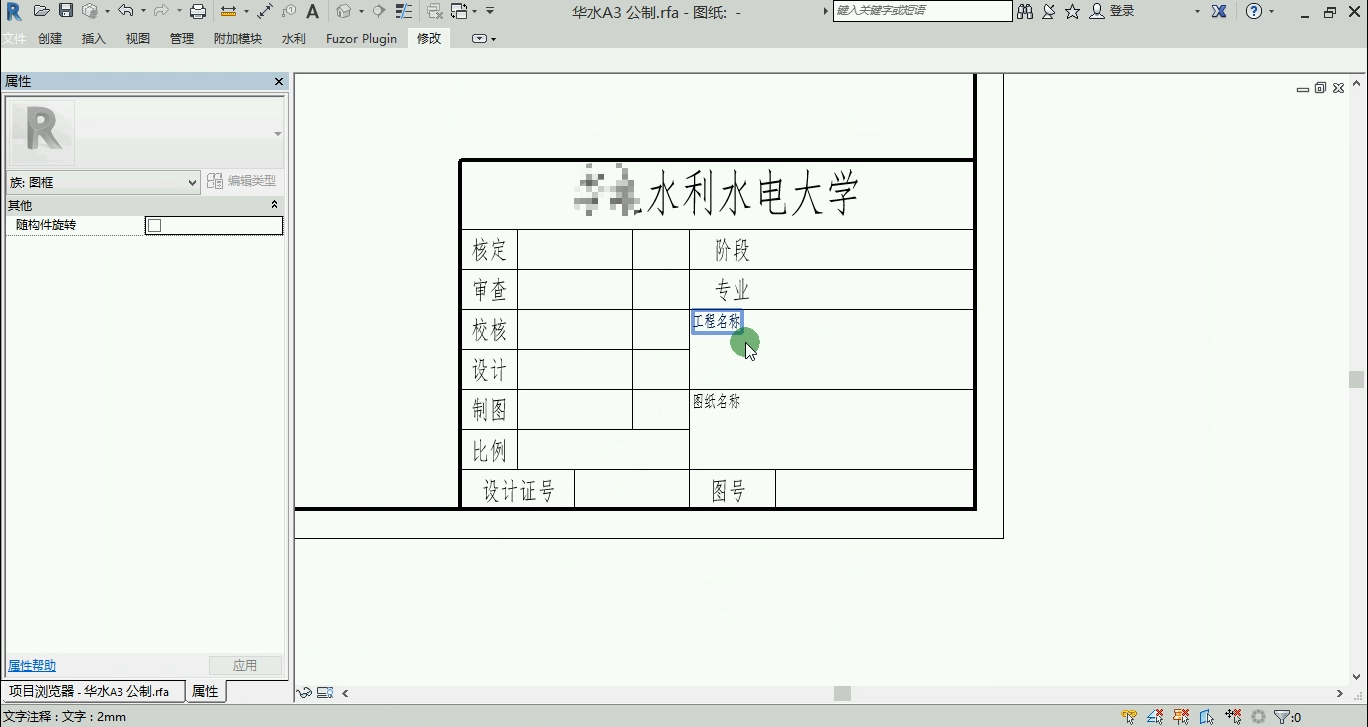This screenshot has height=727, width=1368.
Task: Open the 管理 ribbon tab
Action: (182, 39)
